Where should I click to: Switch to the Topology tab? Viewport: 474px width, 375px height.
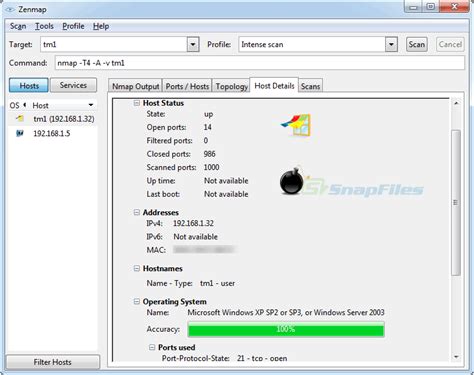click(x=232, y=86)
